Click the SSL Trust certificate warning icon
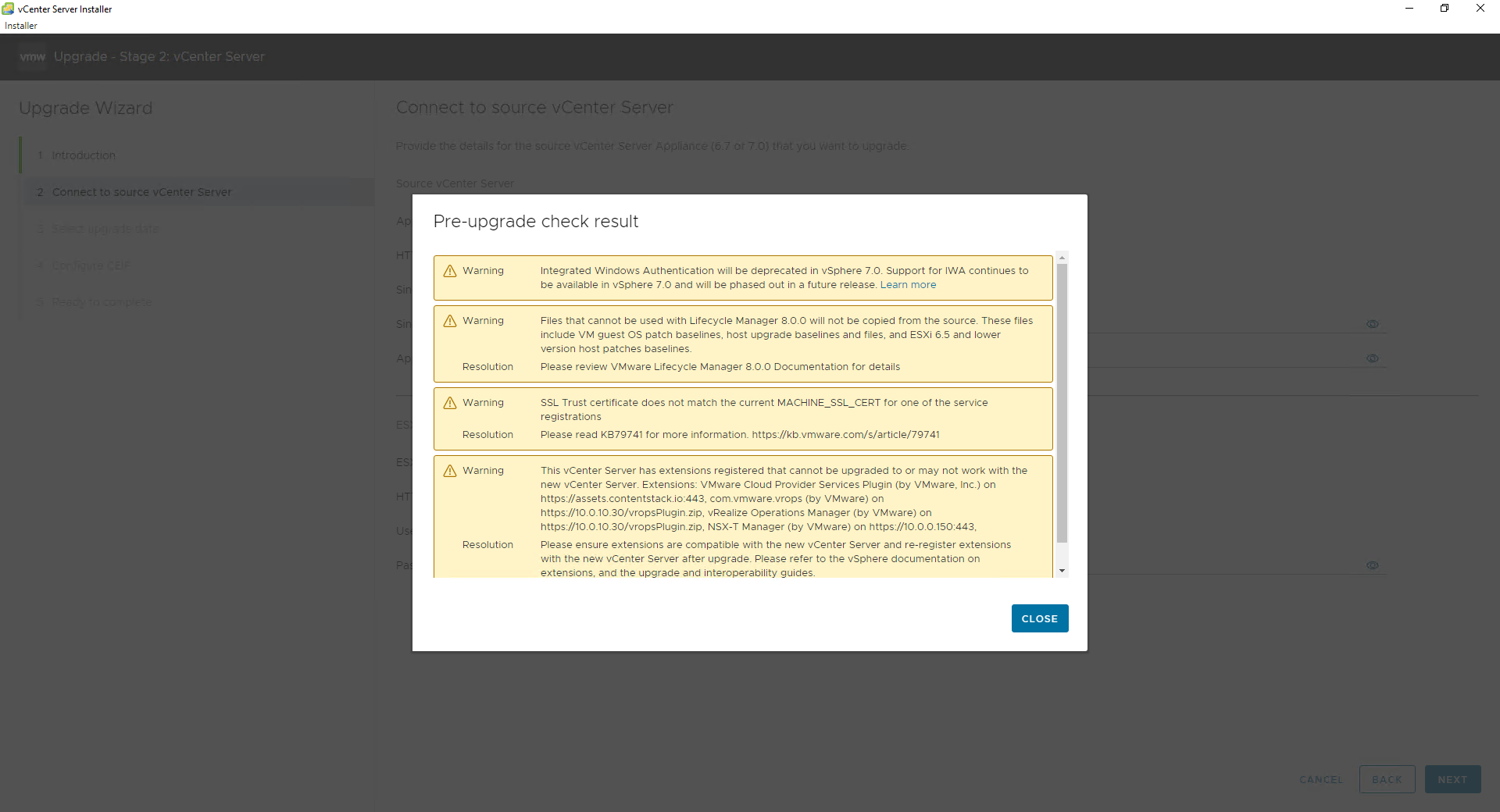 point(450,403)
